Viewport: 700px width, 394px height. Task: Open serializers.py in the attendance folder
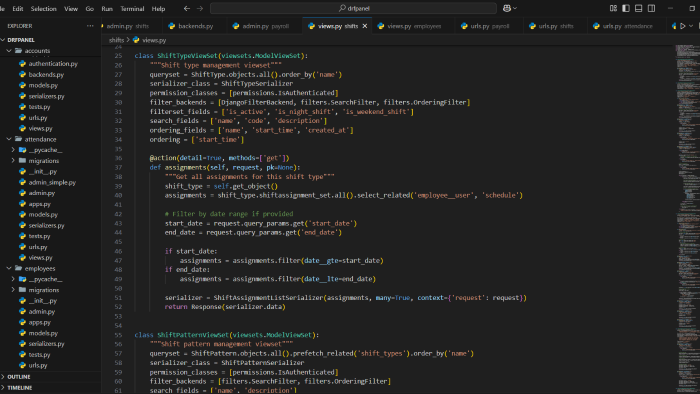[x=50, y=225]
